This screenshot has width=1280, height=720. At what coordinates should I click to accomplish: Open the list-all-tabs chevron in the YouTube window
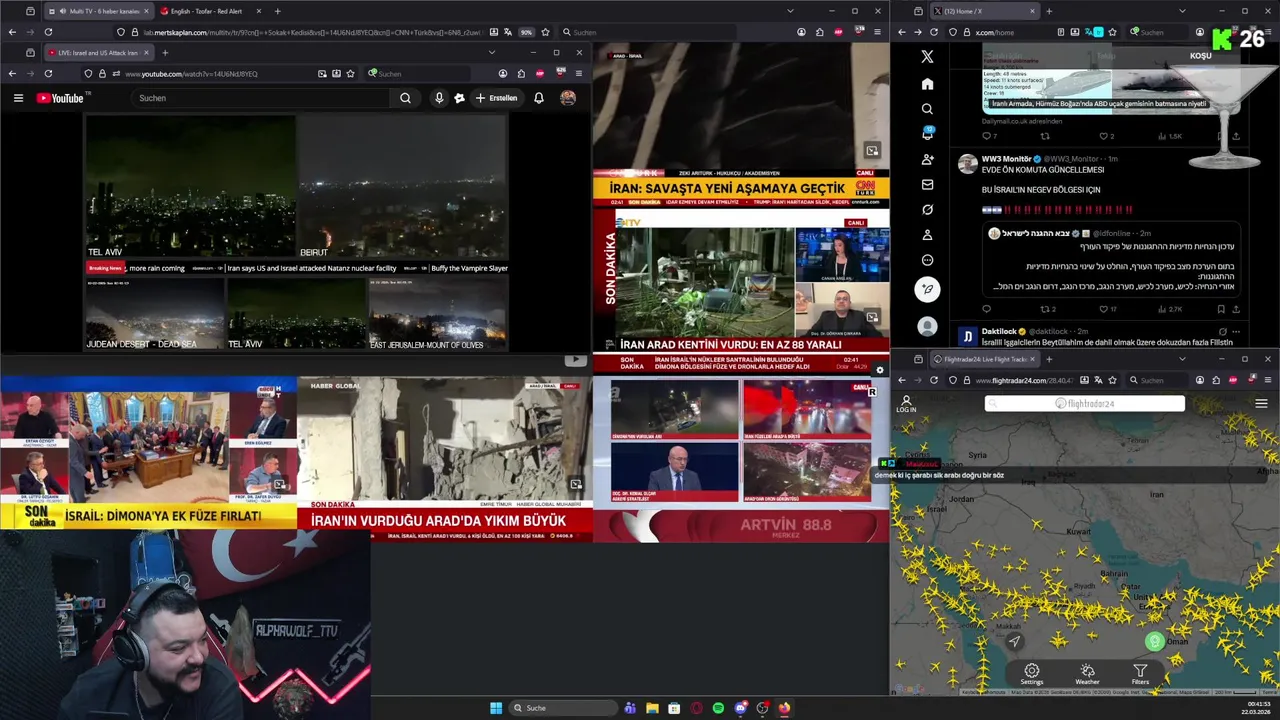tap(491, 52)
